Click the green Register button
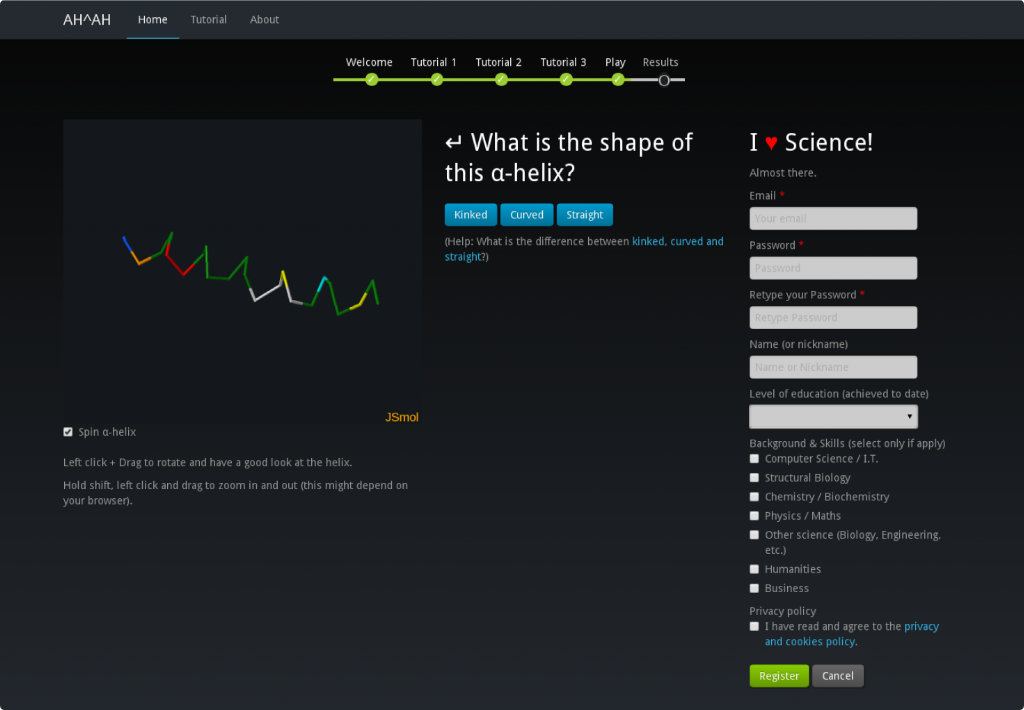Screen dimensions: 1024x710 778,676
